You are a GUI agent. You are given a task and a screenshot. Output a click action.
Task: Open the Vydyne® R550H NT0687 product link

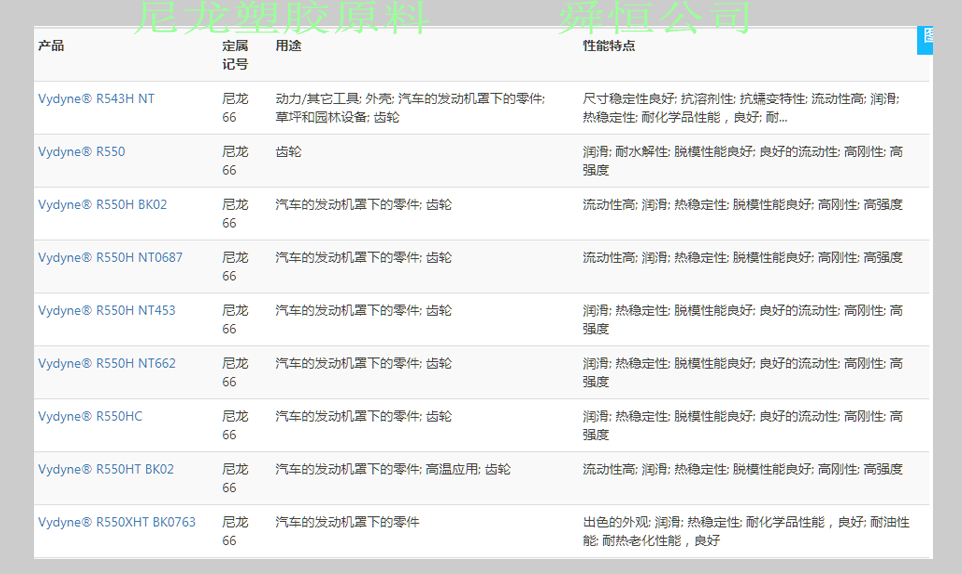pos(110,258)
